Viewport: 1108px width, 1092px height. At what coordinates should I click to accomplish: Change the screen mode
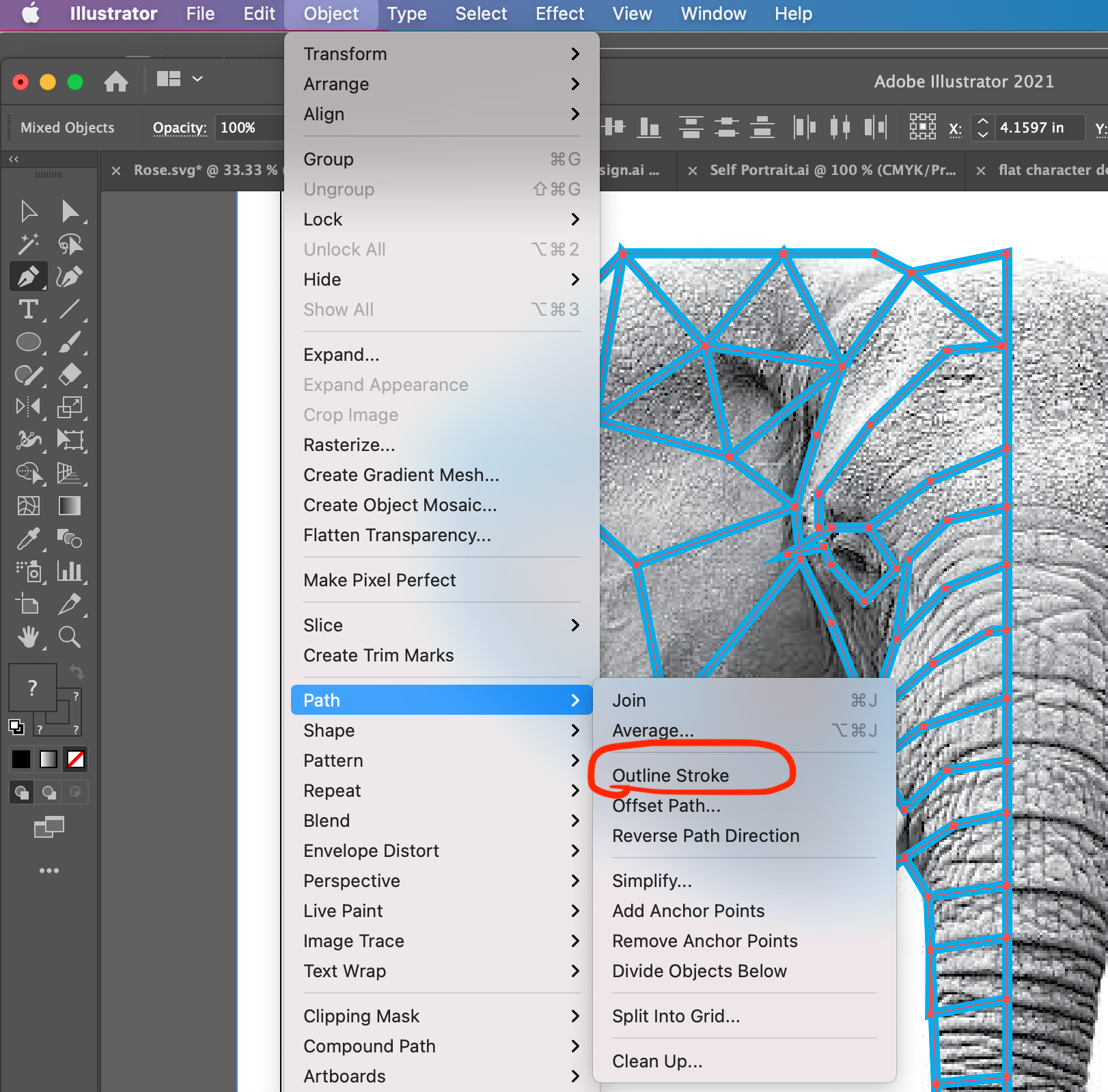(49, 828)
